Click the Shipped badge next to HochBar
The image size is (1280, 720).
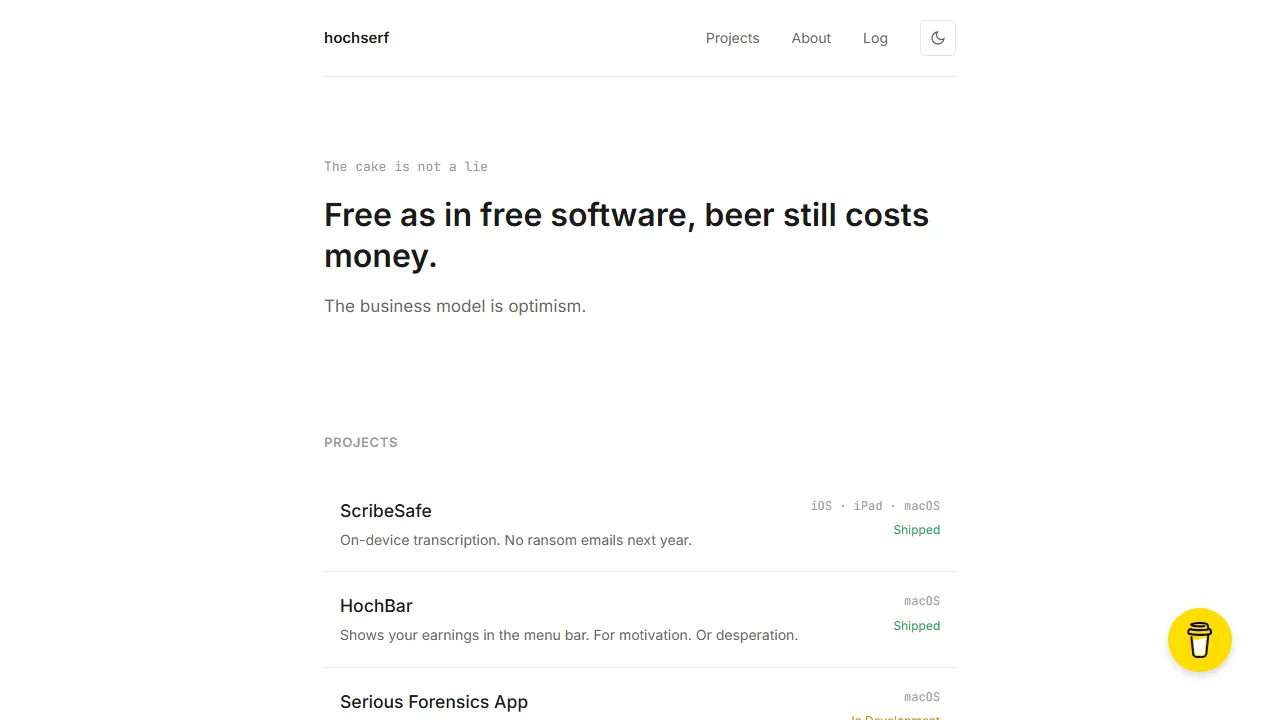coord(916,625)
